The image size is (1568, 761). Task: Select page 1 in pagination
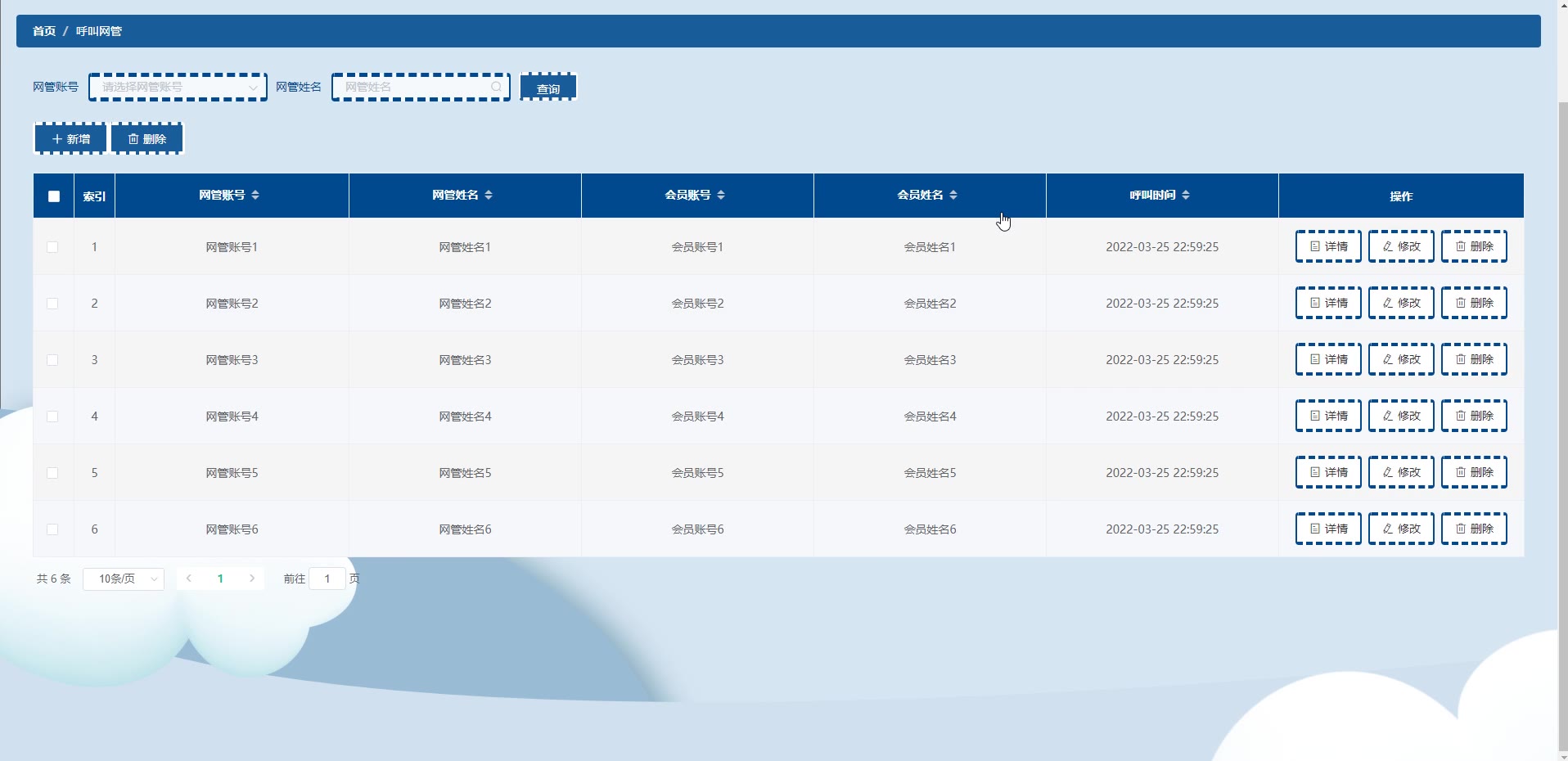coord(220,579)
